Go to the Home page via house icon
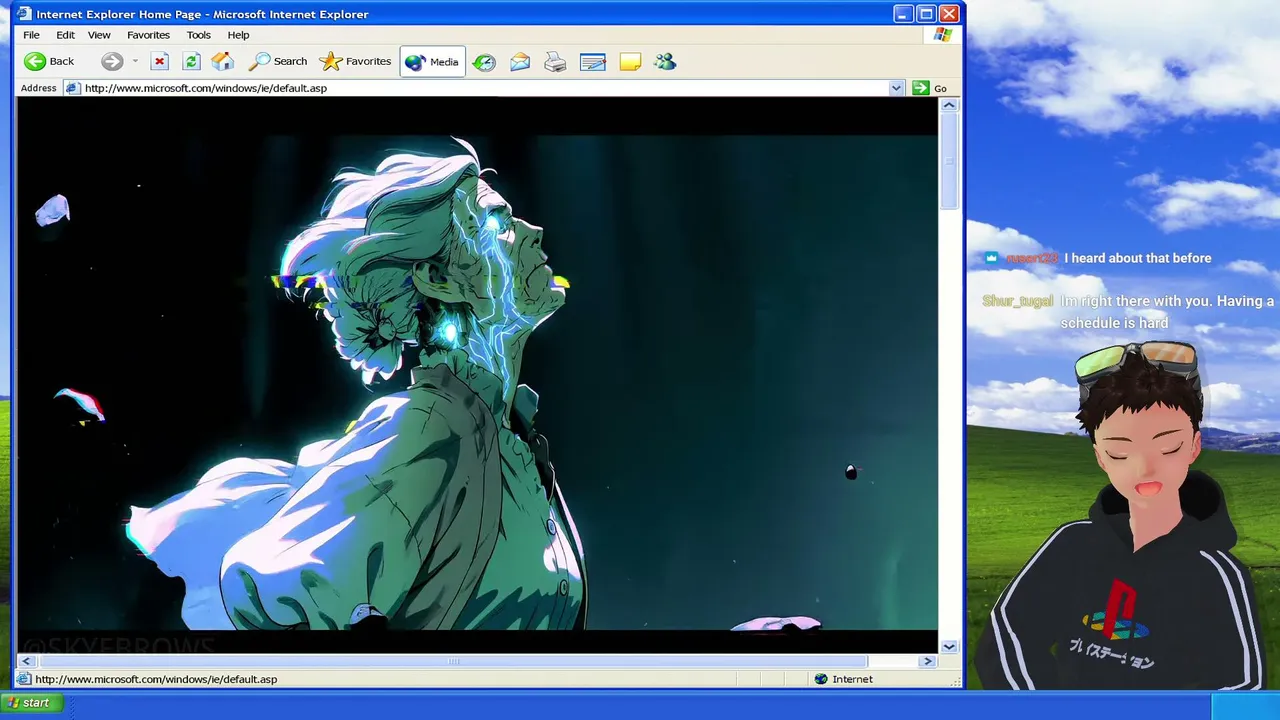 click(x=223, y=61)
